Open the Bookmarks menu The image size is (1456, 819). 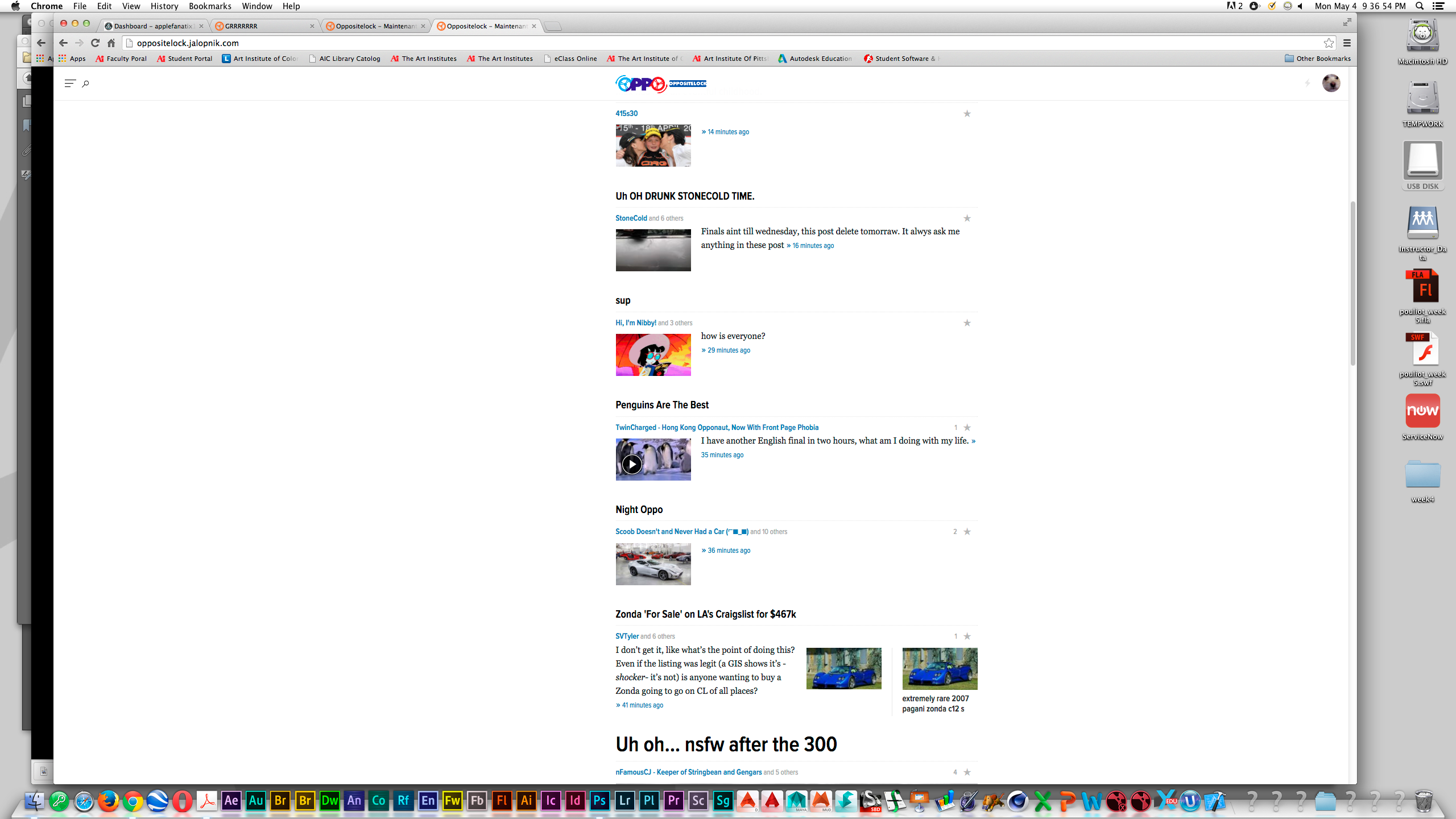point(210,6)
